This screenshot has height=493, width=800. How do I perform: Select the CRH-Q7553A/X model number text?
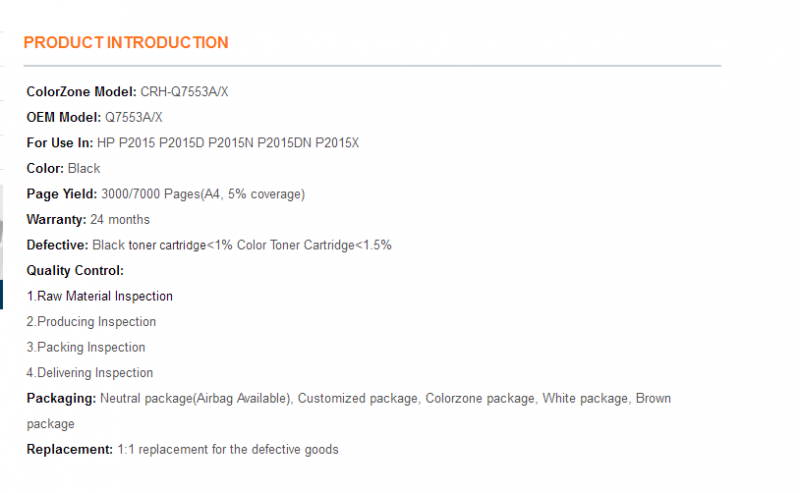tap(184, 92)
